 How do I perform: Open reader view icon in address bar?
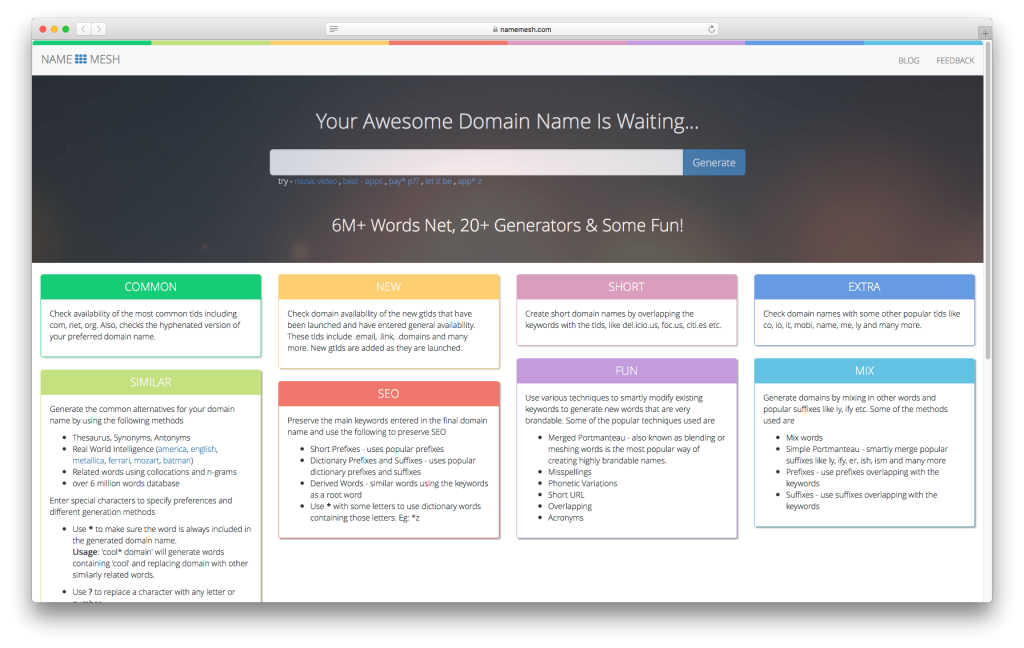point(334,29)
